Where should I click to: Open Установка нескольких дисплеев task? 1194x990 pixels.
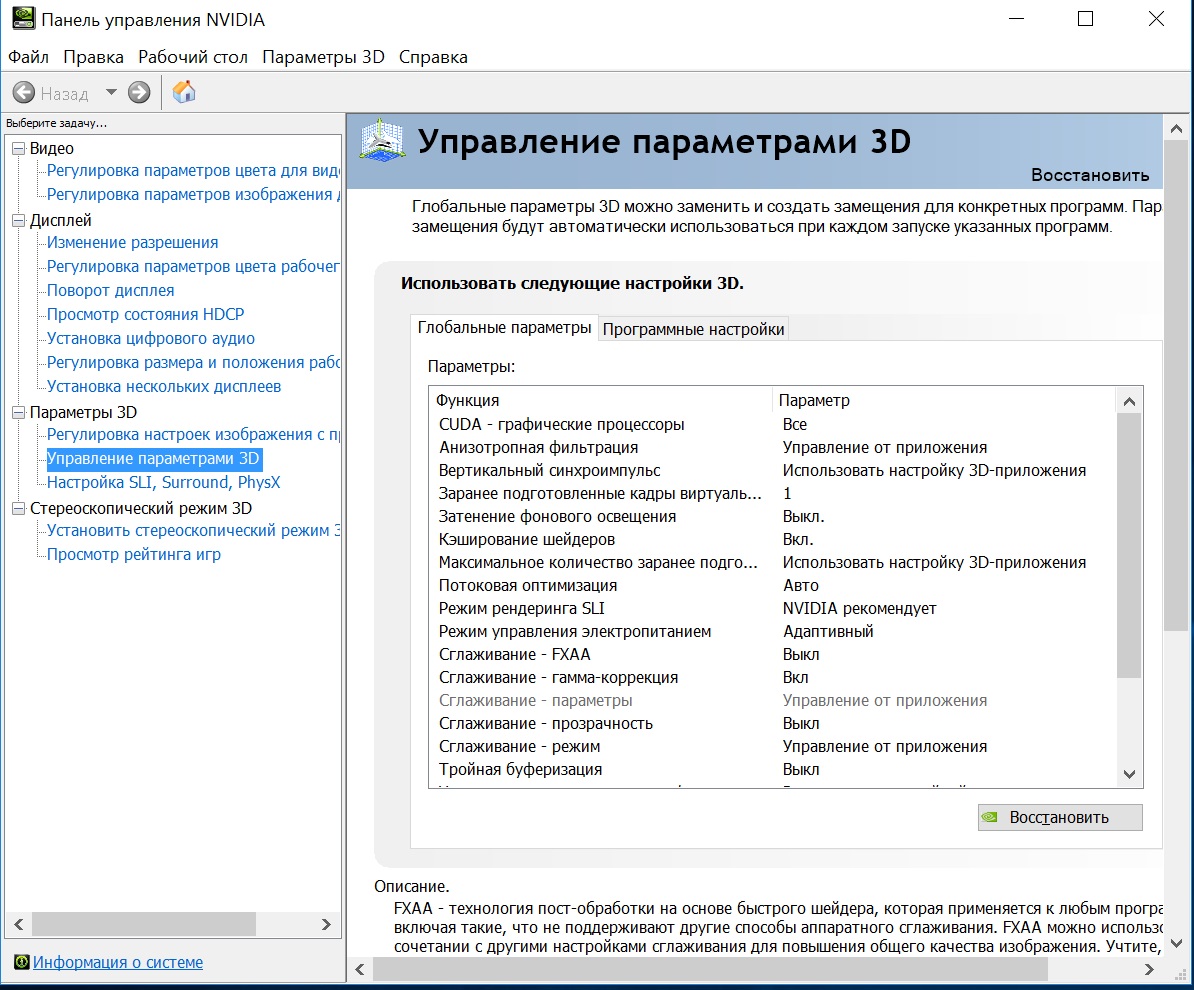(164, 387)
